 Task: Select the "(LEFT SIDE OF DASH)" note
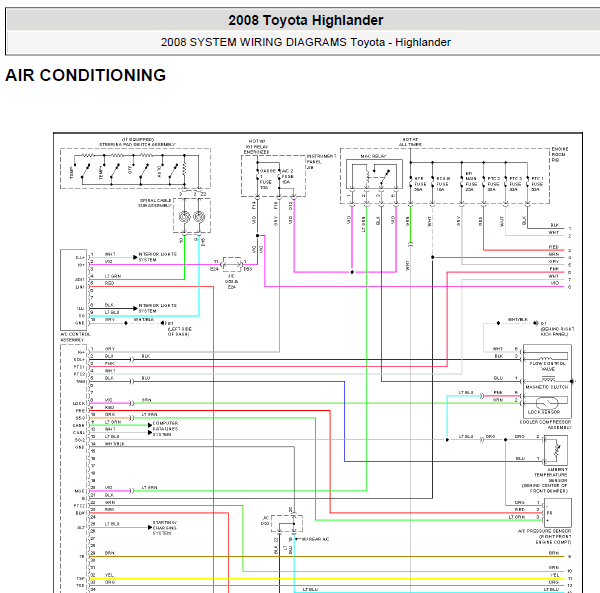click(179, 331)
